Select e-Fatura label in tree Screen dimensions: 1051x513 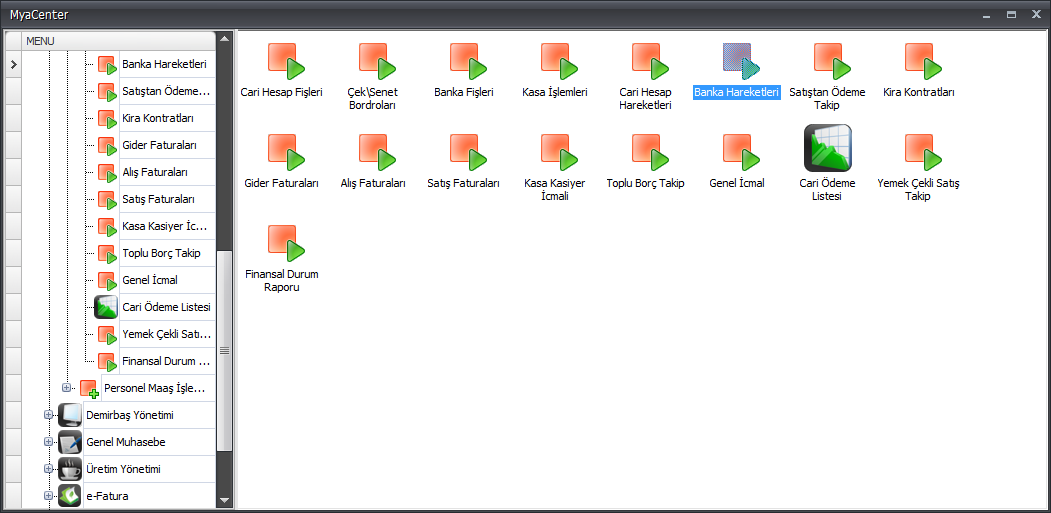(107, 496)
